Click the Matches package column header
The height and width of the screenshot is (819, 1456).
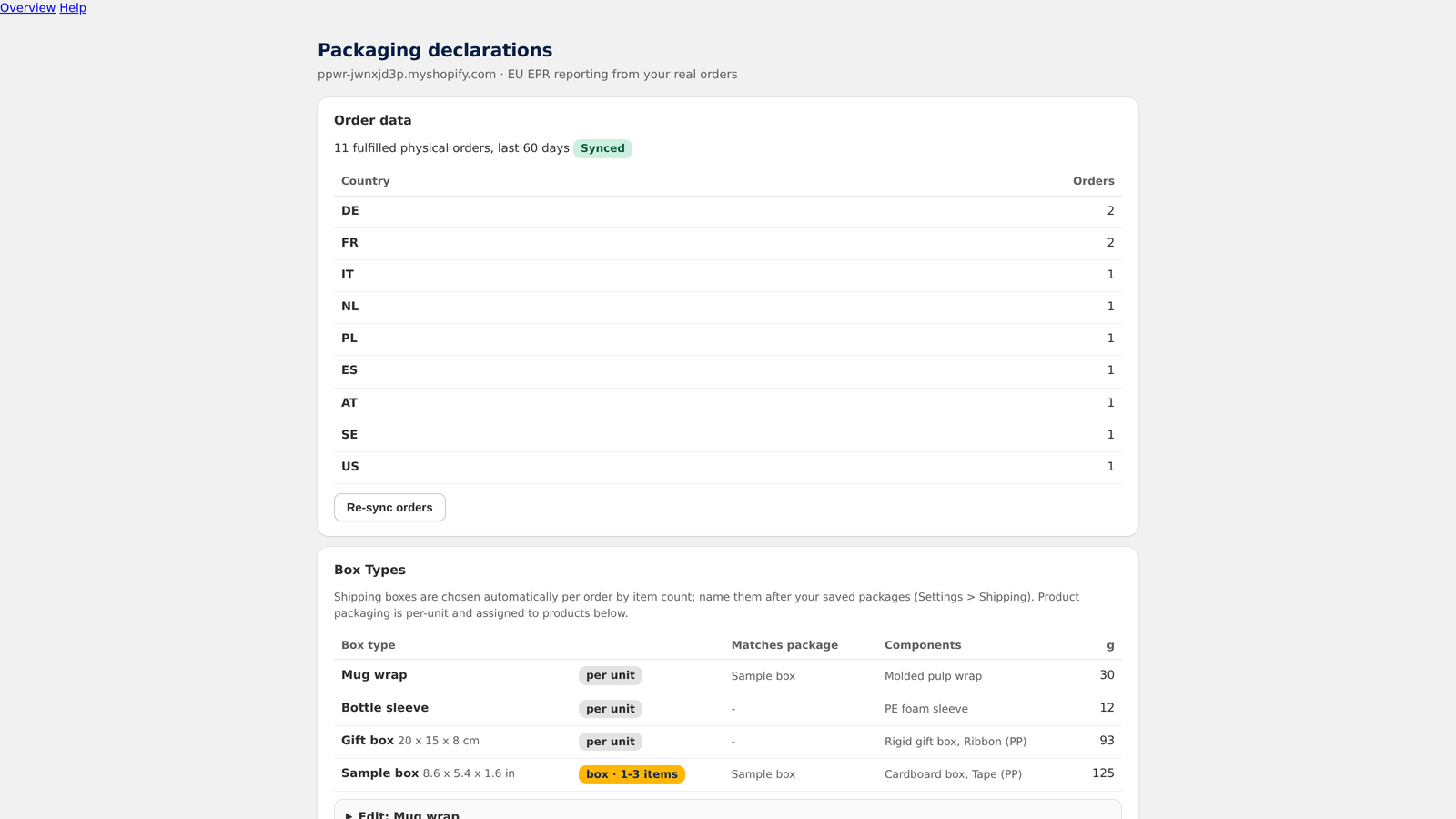[784, 645]
